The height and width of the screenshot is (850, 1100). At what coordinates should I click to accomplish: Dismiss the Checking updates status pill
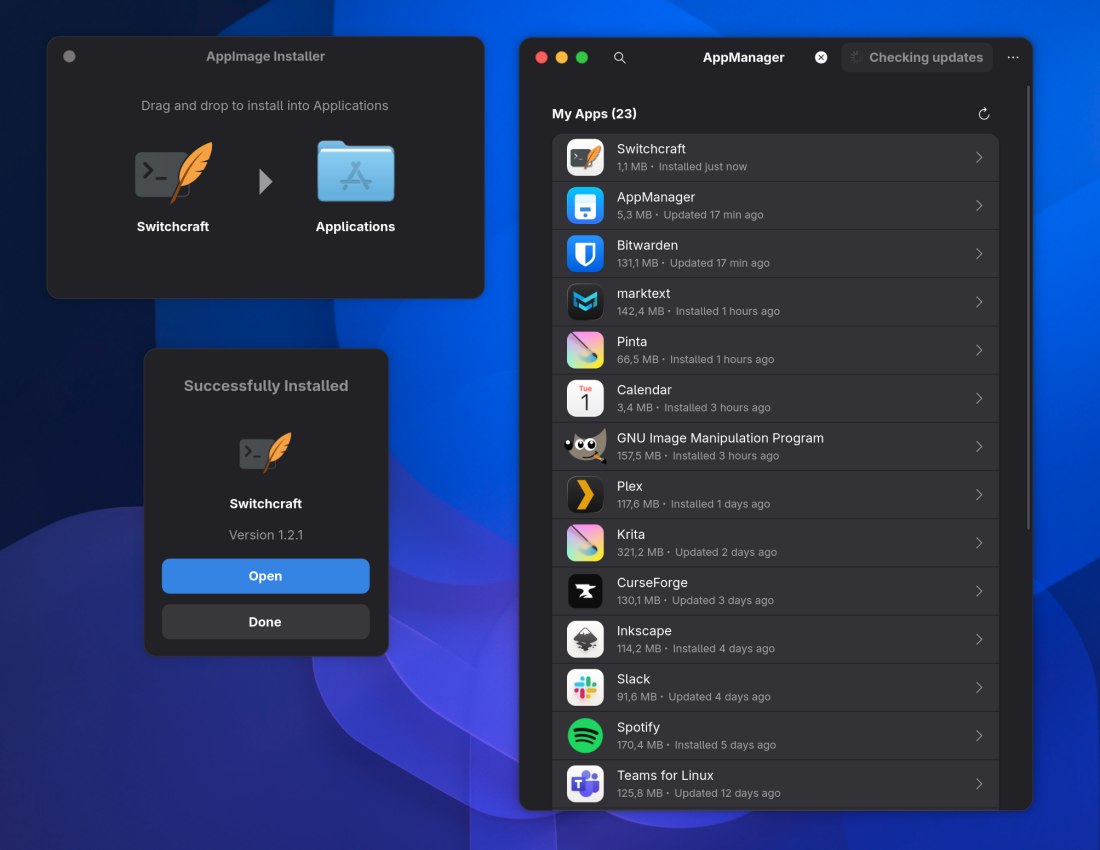916,57
